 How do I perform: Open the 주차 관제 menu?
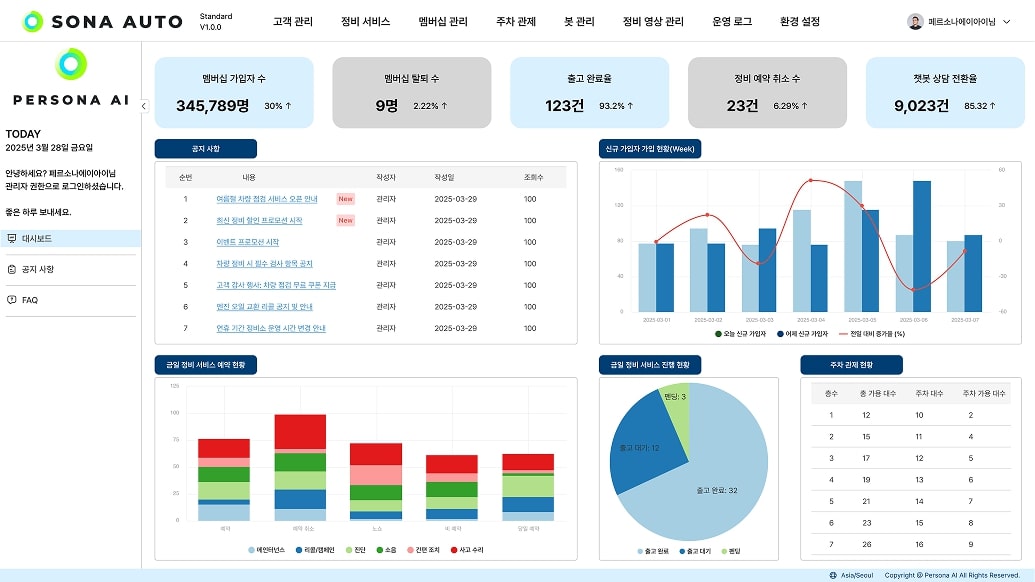516,21
